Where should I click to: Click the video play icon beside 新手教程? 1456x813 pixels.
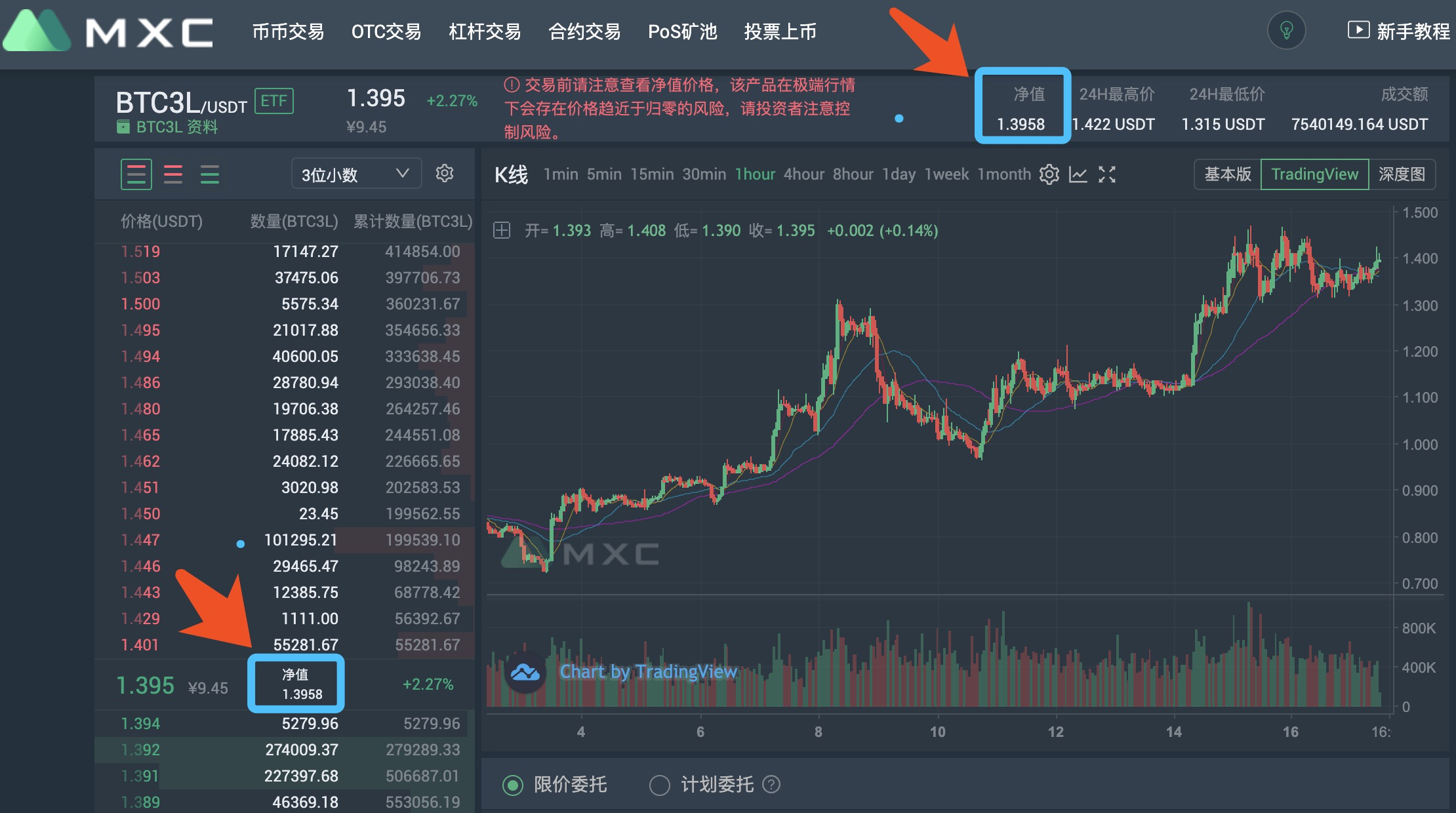[x=1358, y=30]
